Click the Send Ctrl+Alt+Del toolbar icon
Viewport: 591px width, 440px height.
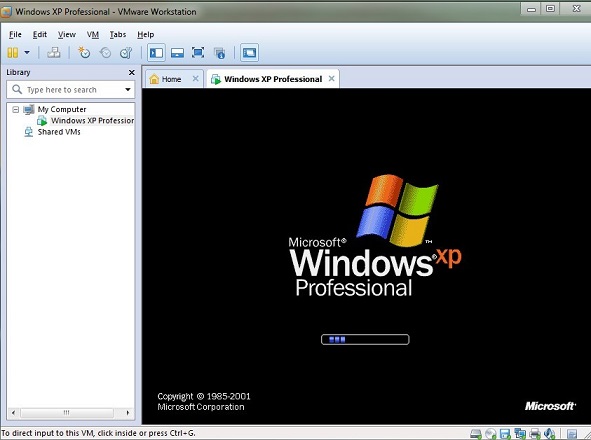point(54,52)
